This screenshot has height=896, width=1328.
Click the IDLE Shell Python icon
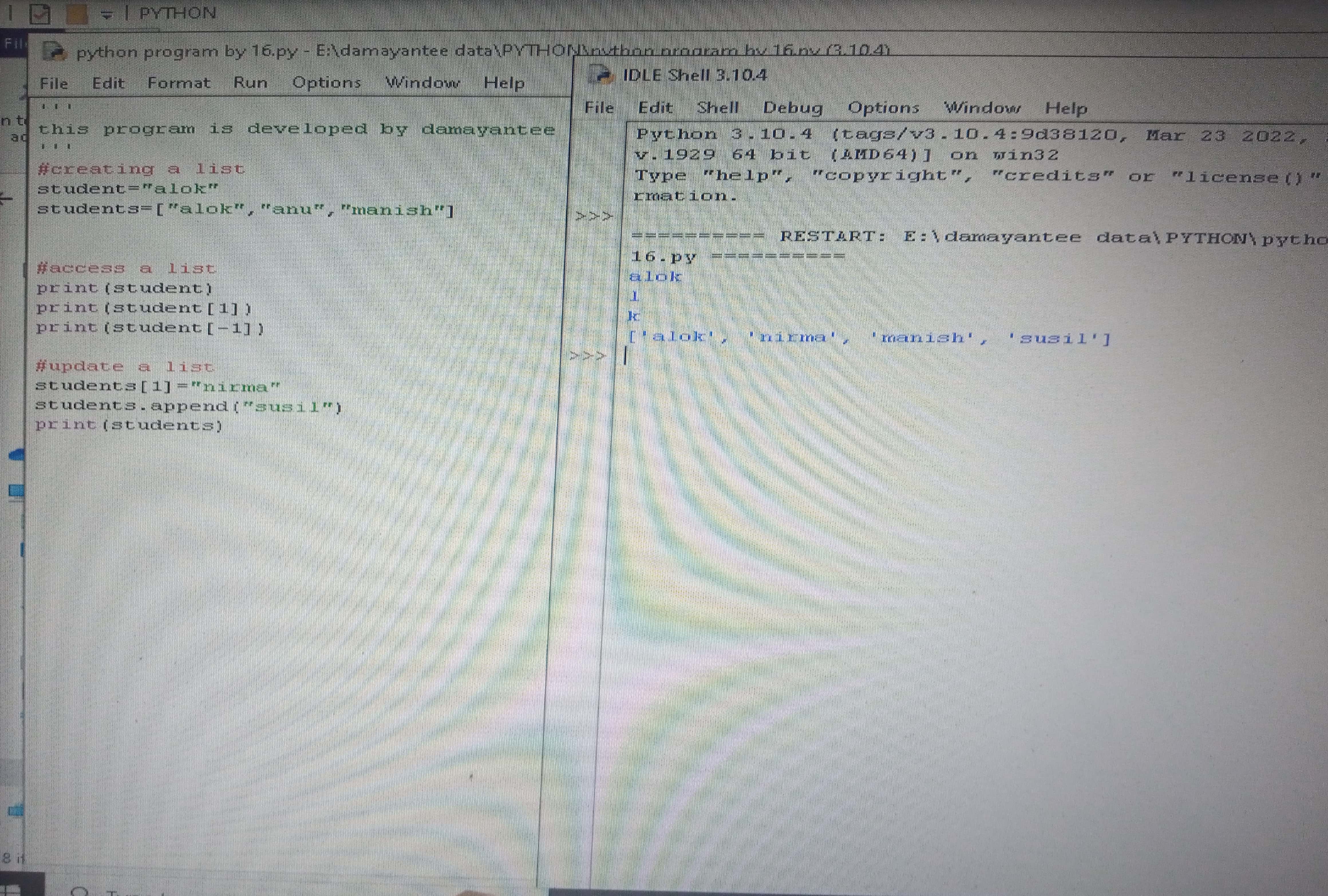pyautogui.click(x=601, y=75)
